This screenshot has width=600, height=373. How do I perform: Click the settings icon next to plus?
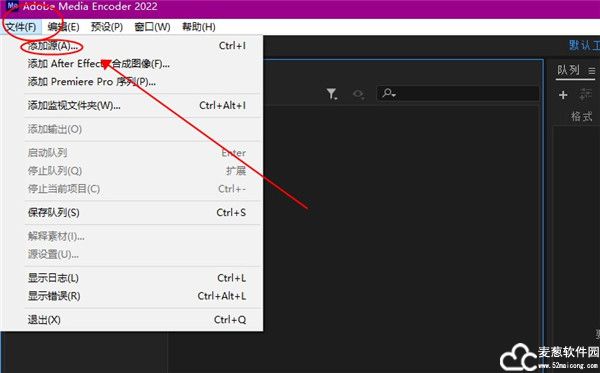585,94
